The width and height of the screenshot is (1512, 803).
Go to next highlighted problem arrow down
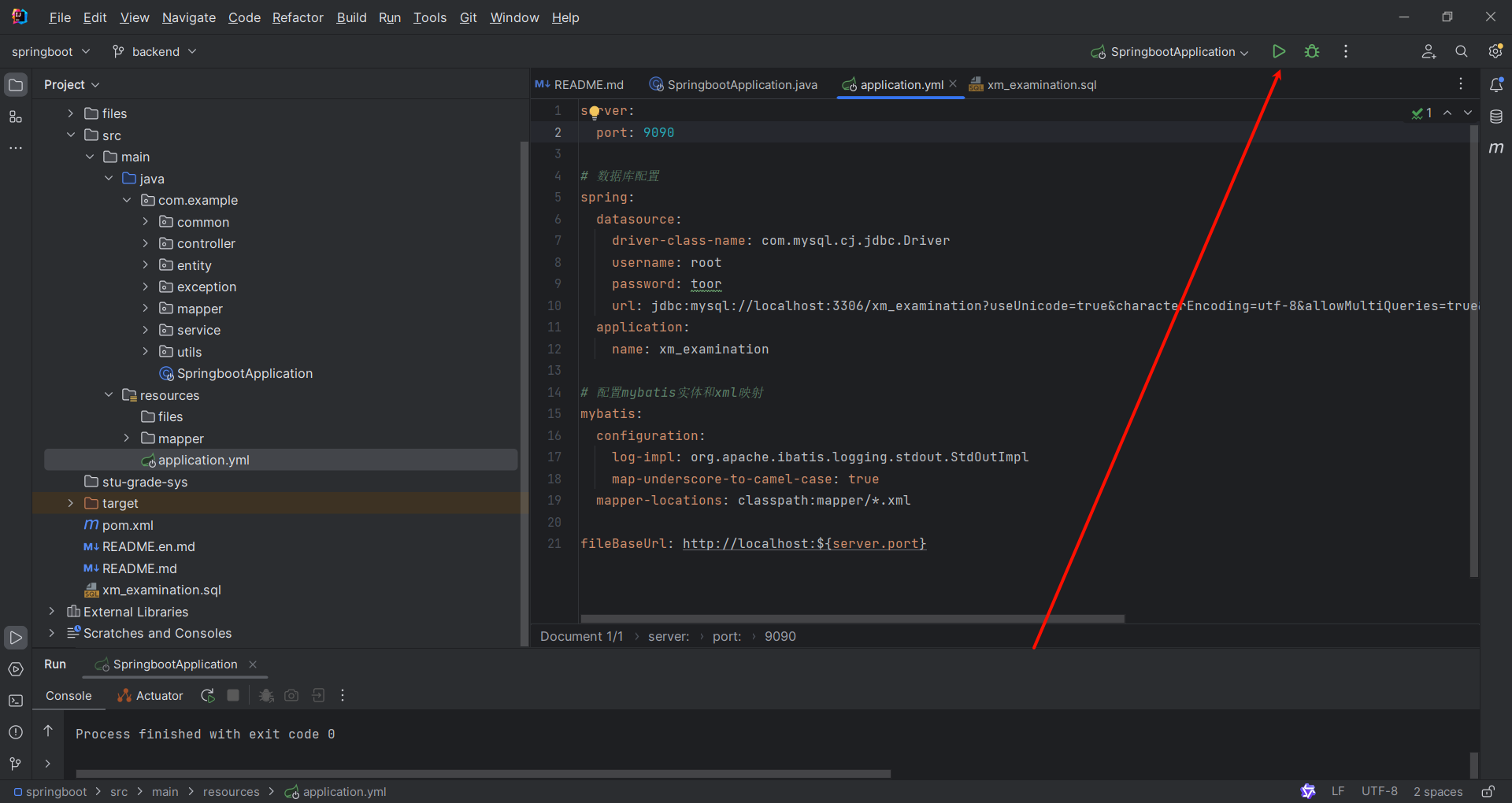1468,113
